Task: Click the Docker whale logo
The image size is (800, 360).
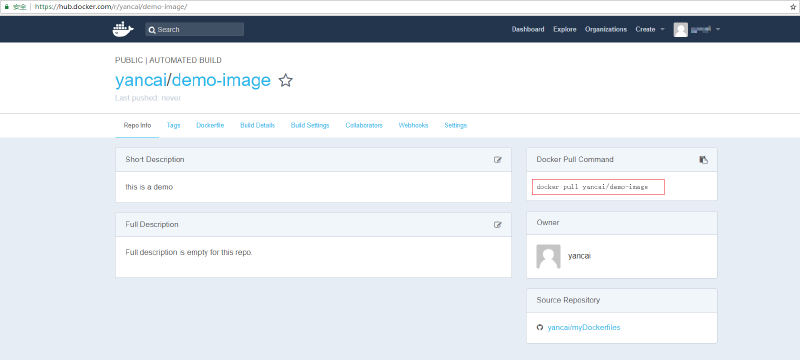Action: point(123,30)
